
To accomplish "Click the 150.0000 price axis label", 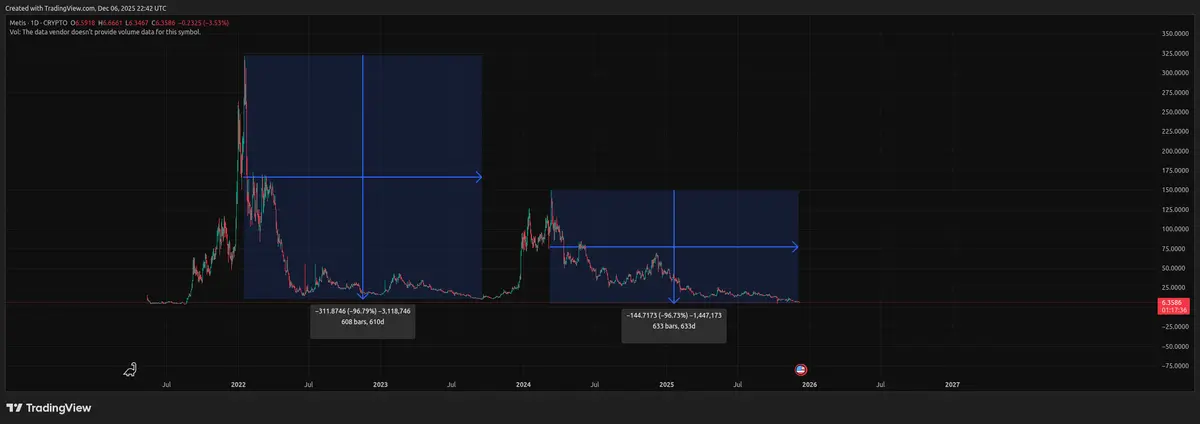I will click(x=1174, y=190).
